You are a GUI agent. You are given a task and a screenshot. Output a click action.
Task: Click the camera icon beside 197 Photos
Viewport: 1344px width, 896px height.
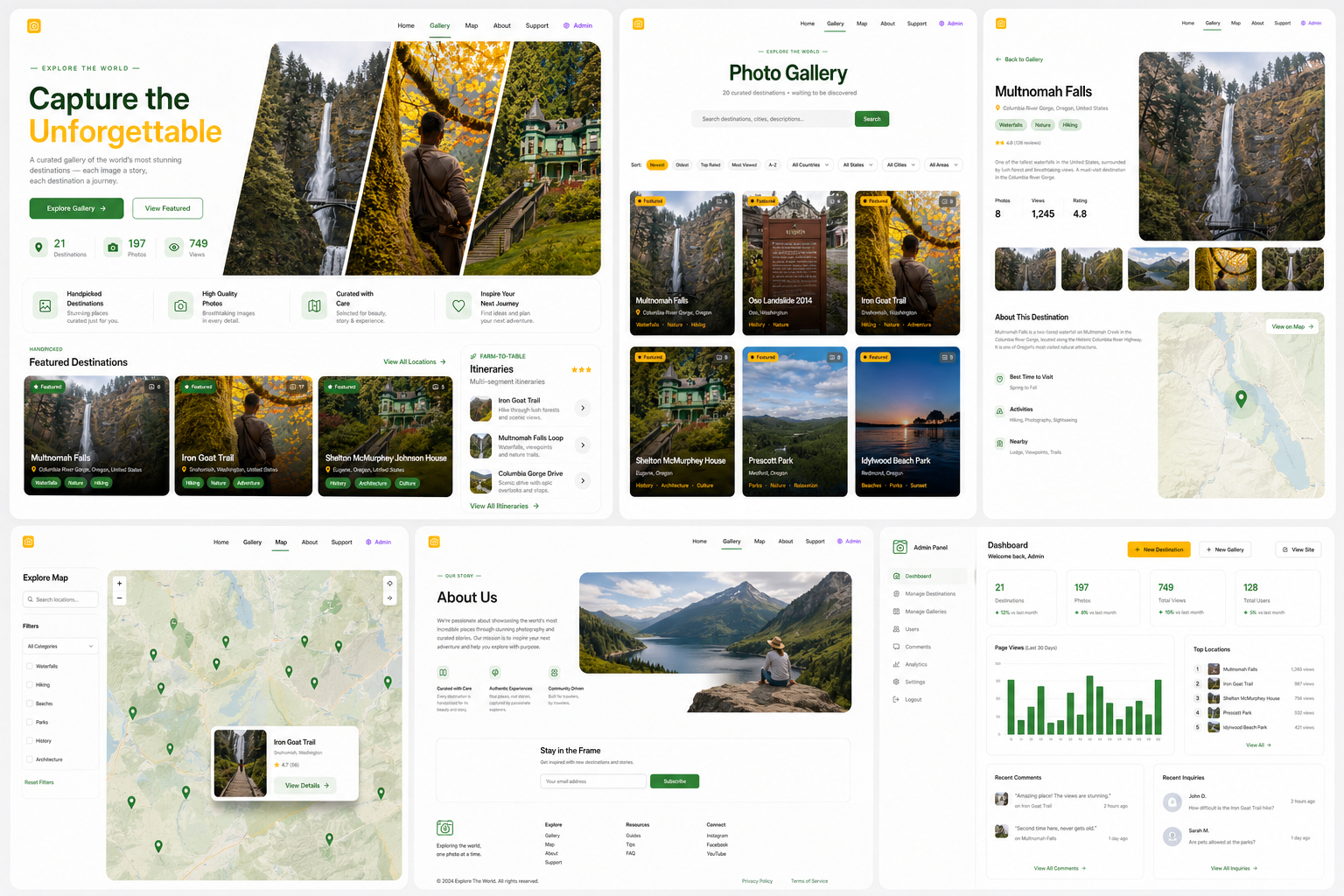pyautogui.click(x=113, y=248)
